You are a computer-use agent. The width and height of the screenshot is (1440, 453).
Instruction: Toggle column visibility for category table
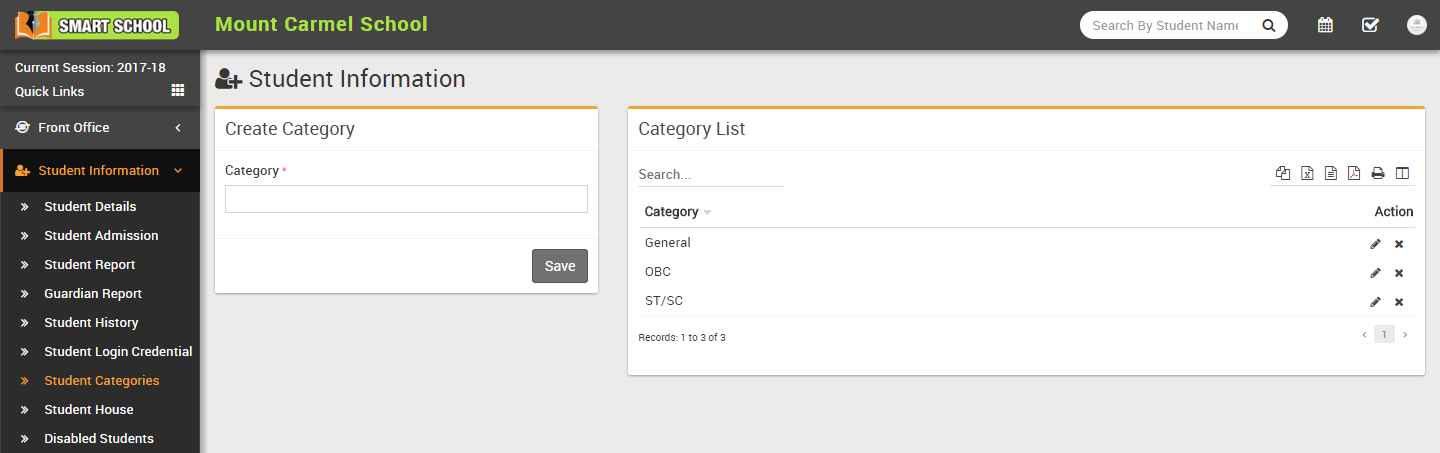coord(1402,174)
